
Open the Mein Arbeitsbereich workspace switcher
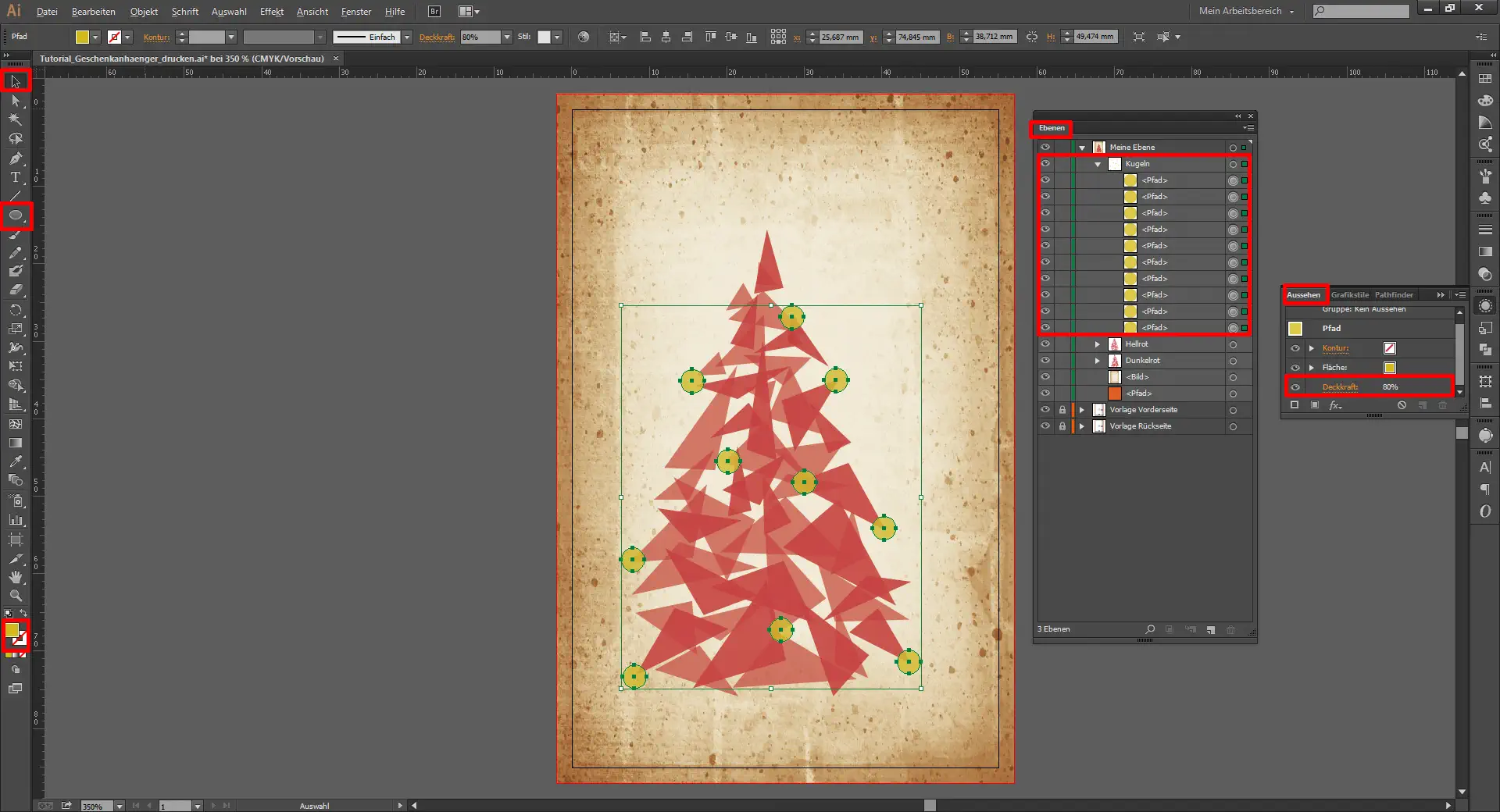[1247, 11]
